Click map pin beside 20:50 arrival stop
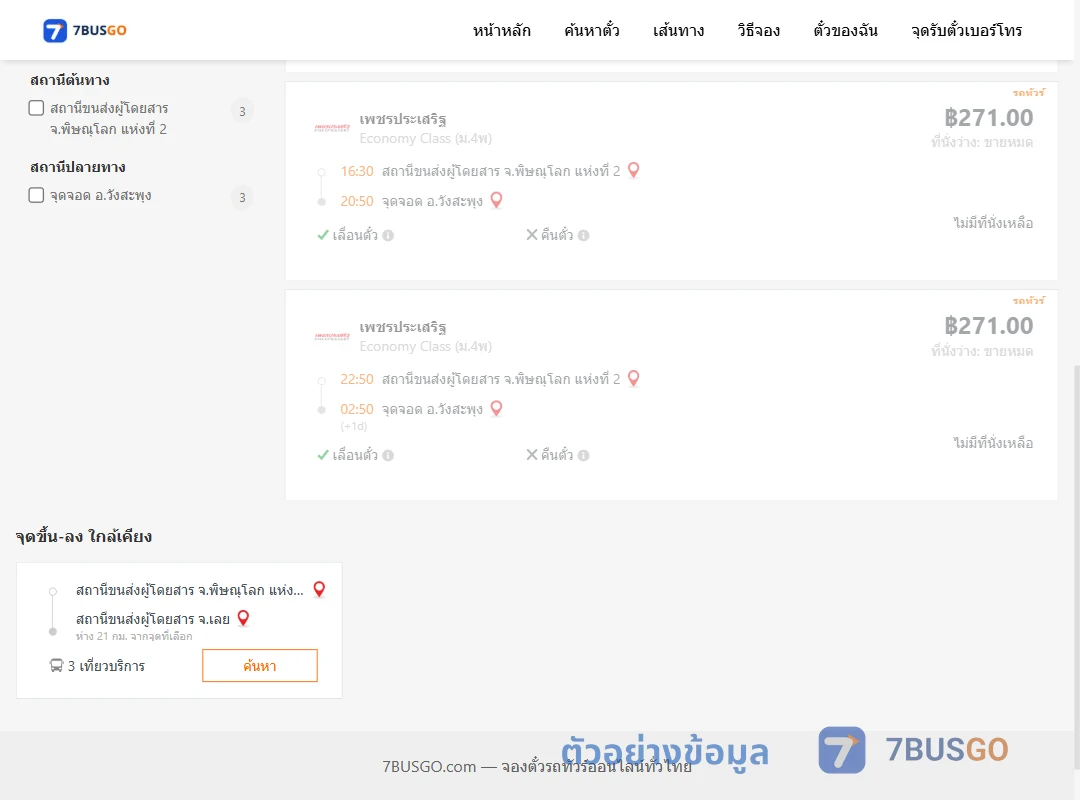1080x800 pixels. 496,200
